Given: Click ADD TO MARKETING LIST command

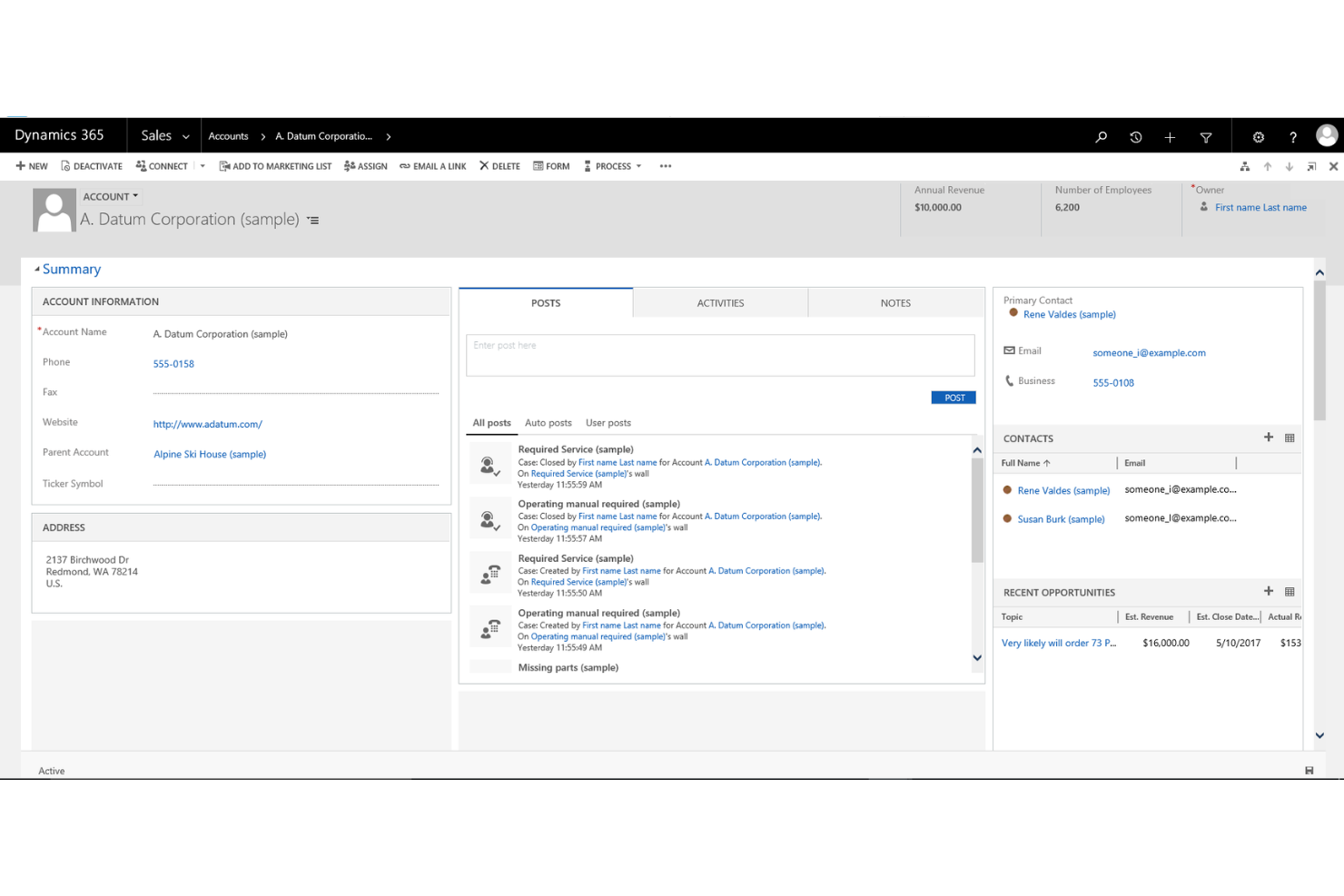Looking at the screenshot, I should pyautogui.click(x=275, y=166).
